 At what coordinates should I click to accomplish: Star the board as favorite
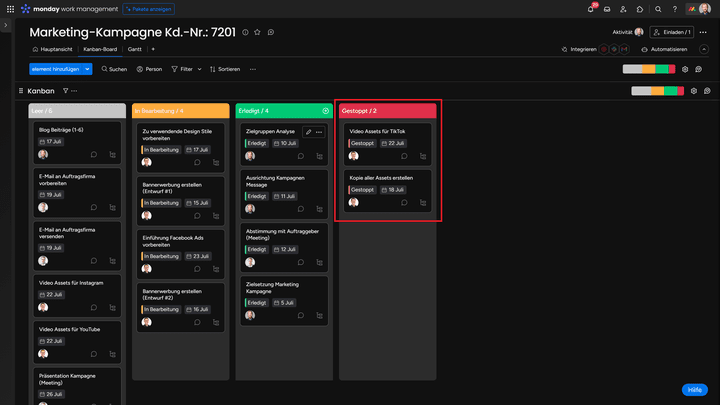click(258, 32)
